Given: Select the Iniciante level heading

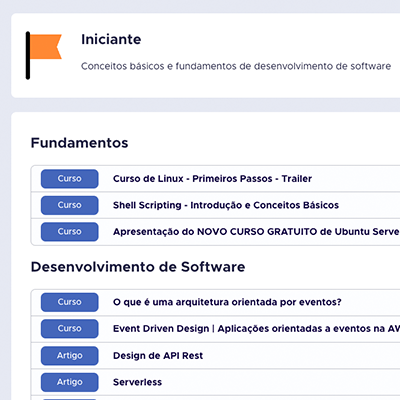Looking at the screenshot, I should click(111, 39).
